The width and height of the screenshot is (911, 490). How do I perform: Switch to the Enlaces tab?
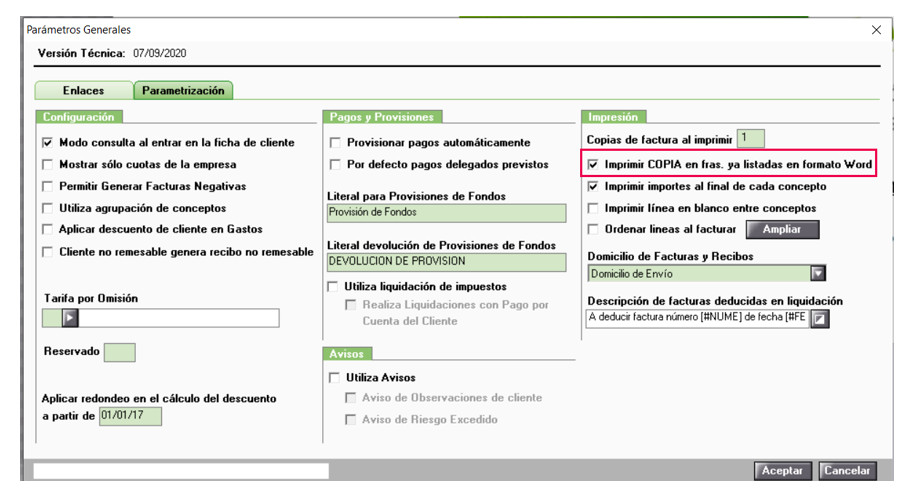(x=84, y=91)
